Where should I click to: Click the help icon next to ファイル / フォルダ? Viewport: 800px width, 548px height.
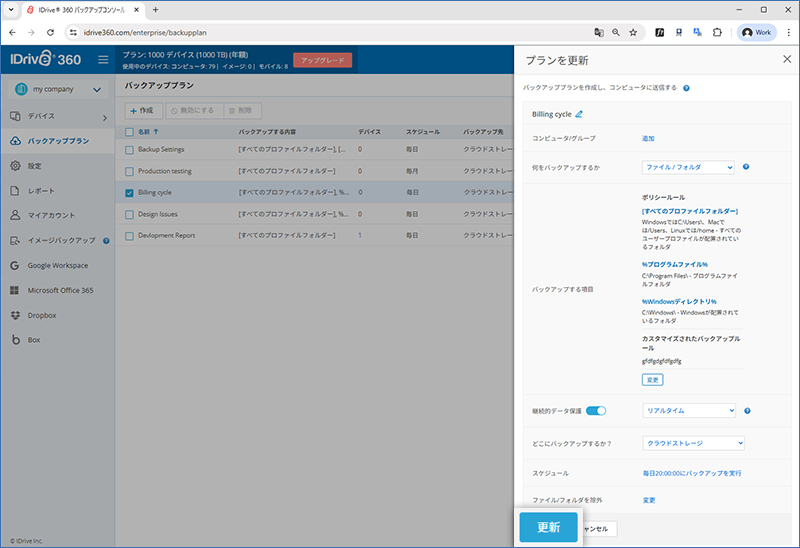(x=746, y=167)
